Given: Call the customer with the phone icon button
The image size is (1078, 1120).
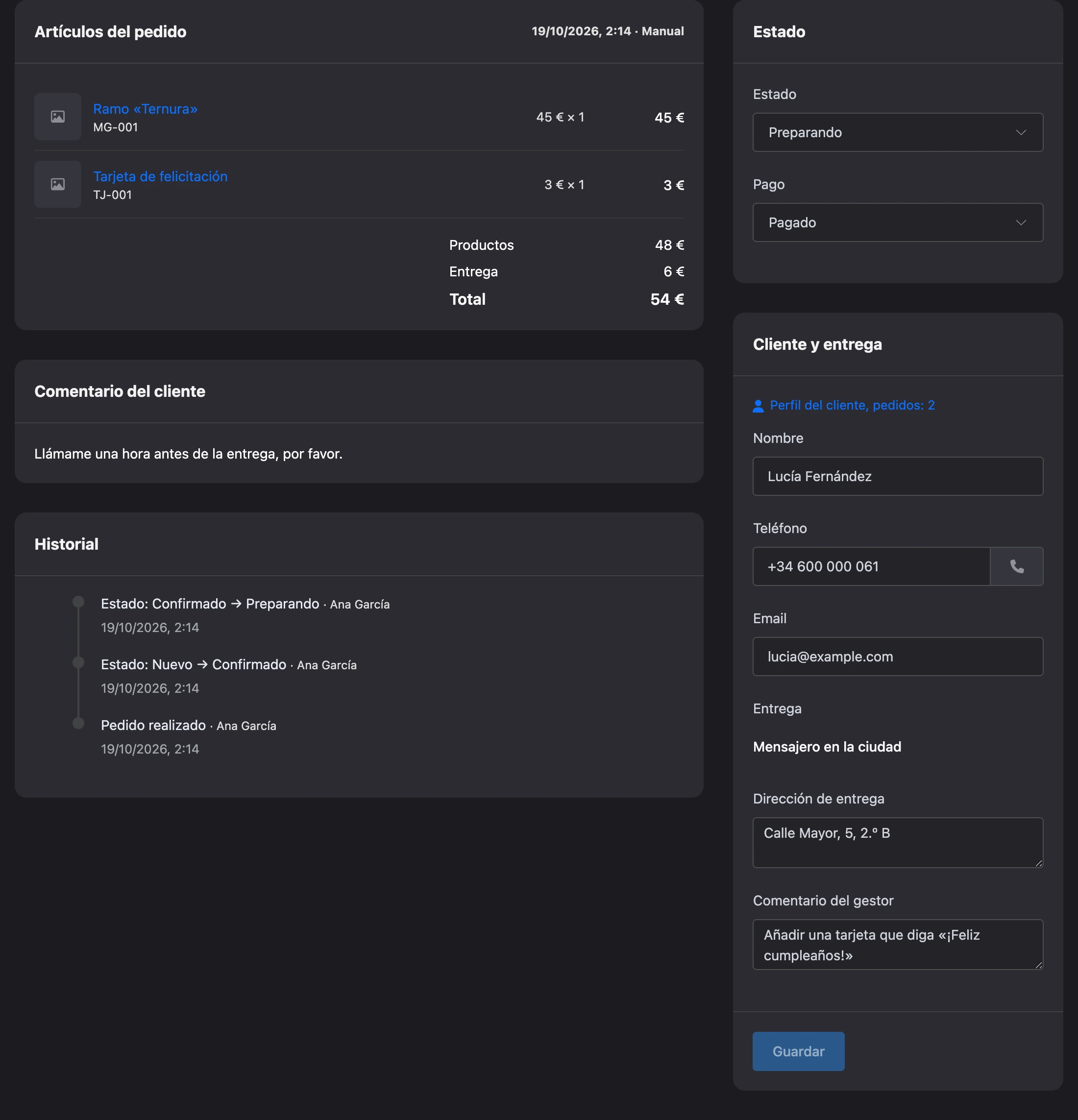Looking at the screenshot, I should (x=1016, y=566).
